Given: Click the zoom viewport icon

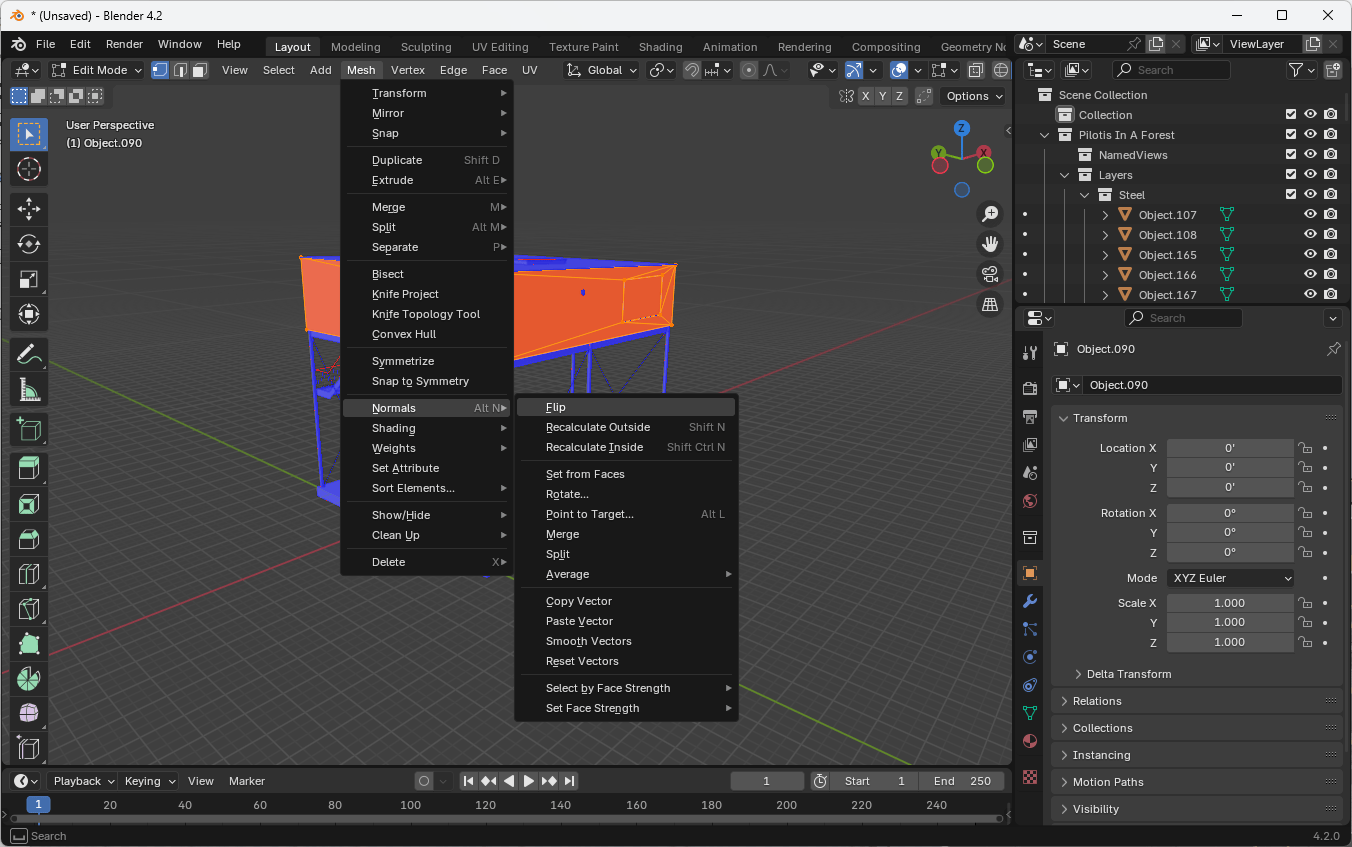Looking at the screenshot, I should [990, 214].
